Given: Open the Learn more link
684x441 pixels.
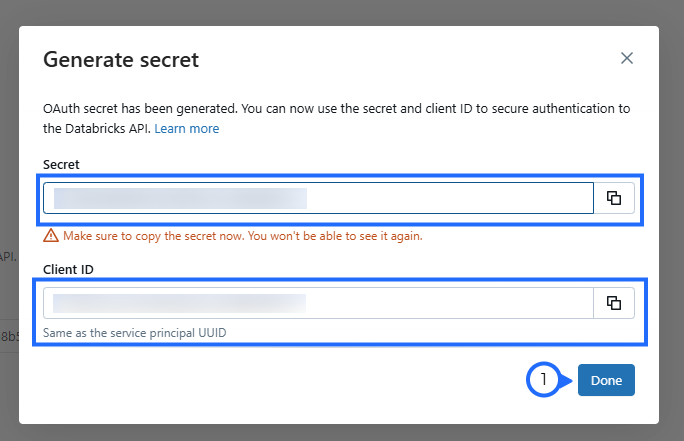Looking at the screenshot, I should click(x=187, y=129).
